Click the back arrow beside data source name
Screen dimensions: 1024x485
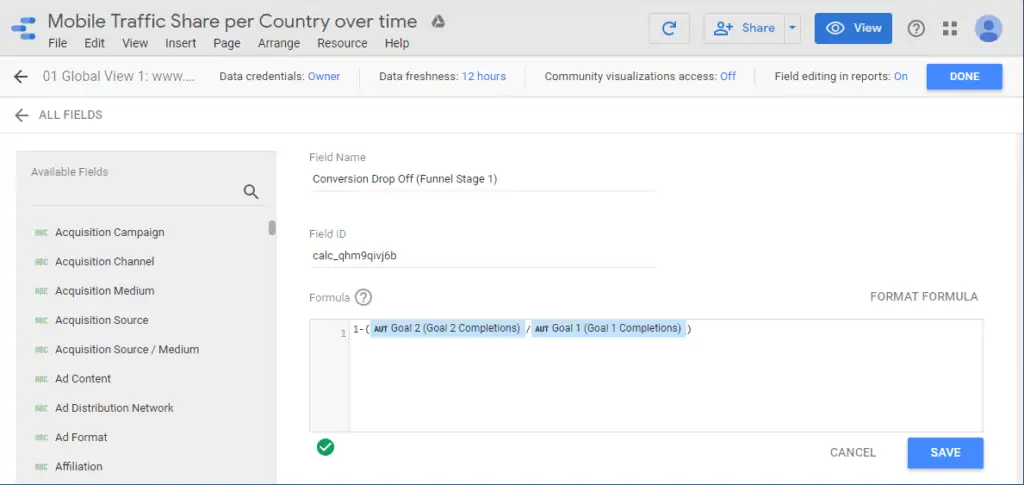(x=21, y=76)
